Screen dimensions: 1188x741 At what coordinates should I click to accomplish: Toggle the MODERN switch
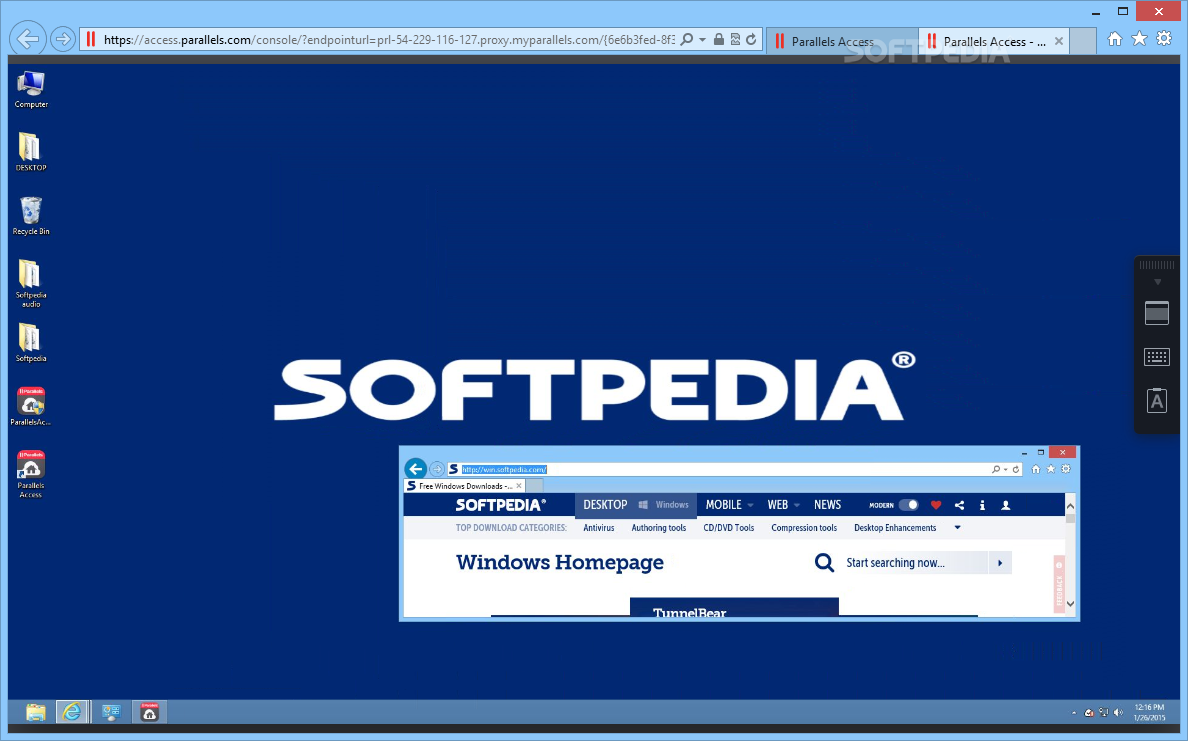coord(908,505)
